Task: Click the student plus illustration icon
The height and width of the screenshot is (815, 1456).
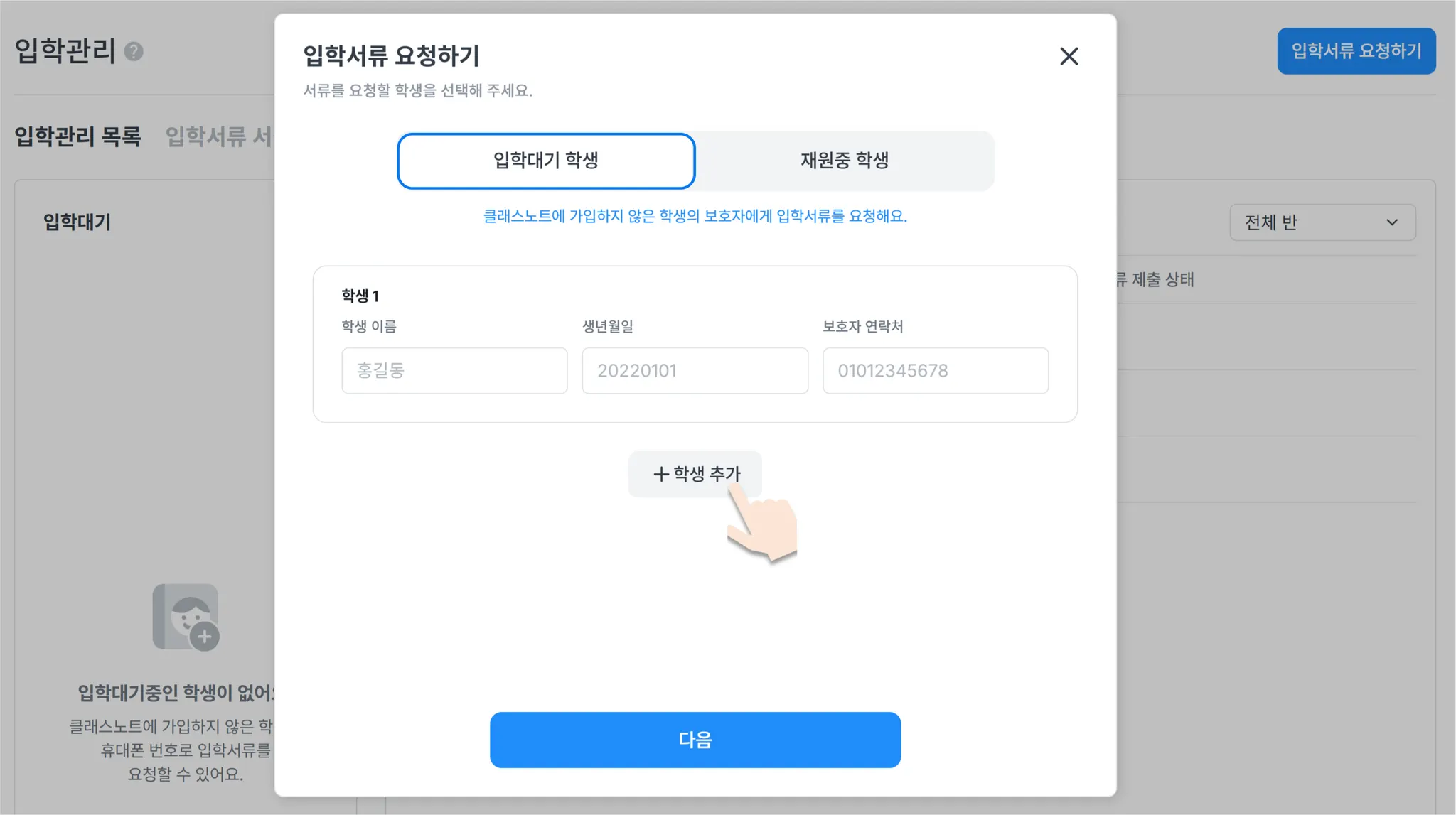Action: coord(186,617)
